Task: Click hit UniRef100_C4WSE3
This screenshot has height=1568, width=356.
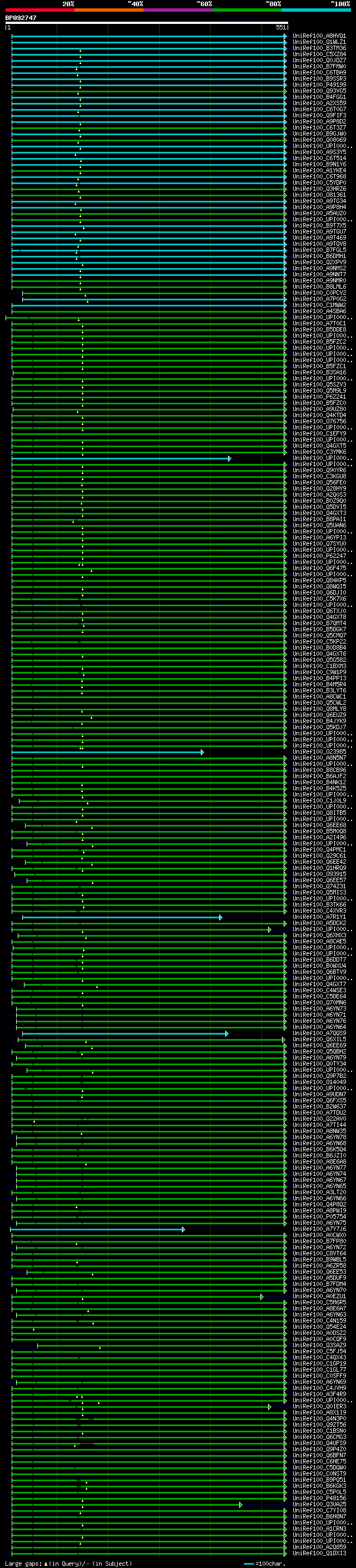Action: pos(319,990)
